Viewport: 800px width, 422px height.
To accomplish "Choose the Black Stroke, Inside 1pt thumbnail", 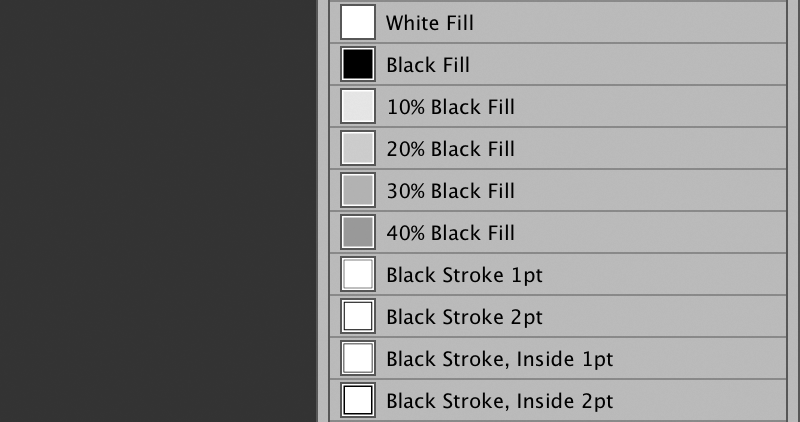I will 358,358.
